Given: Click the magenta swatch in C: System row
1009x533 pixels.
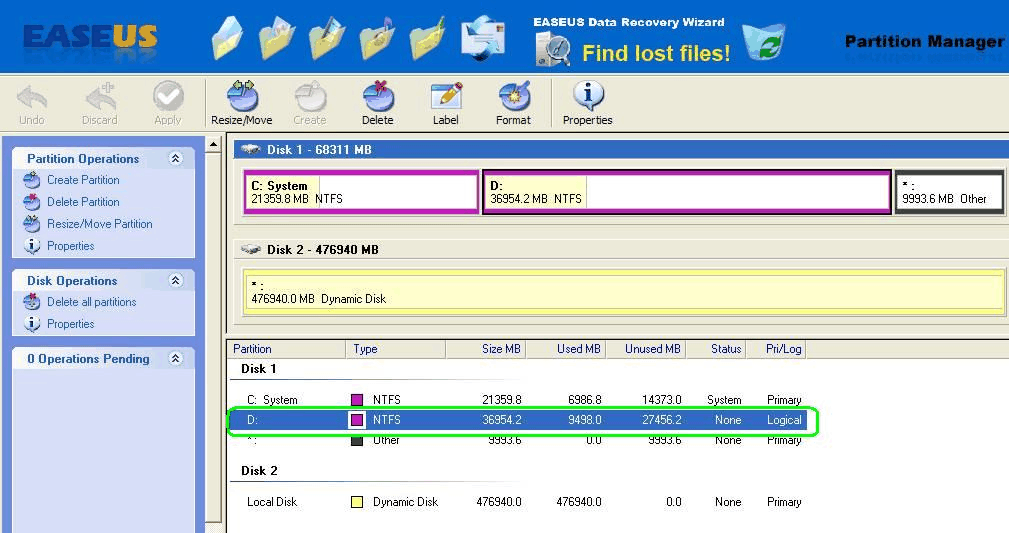Looking at the screenshot, I should point(356,400).
